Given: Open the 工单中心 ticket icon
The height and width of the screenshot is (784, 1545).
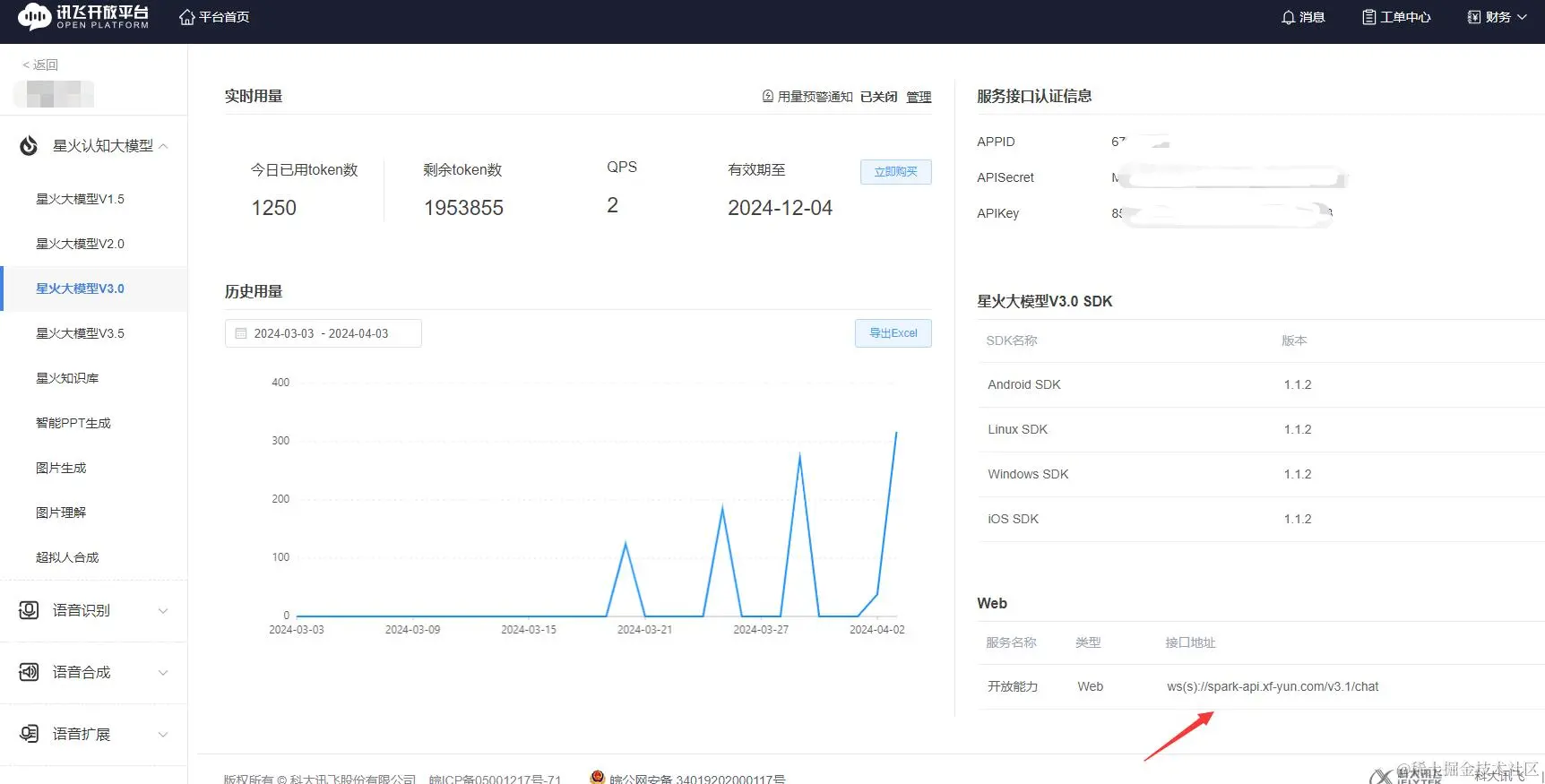Looking at the screenshot, I should point(1368,17).
